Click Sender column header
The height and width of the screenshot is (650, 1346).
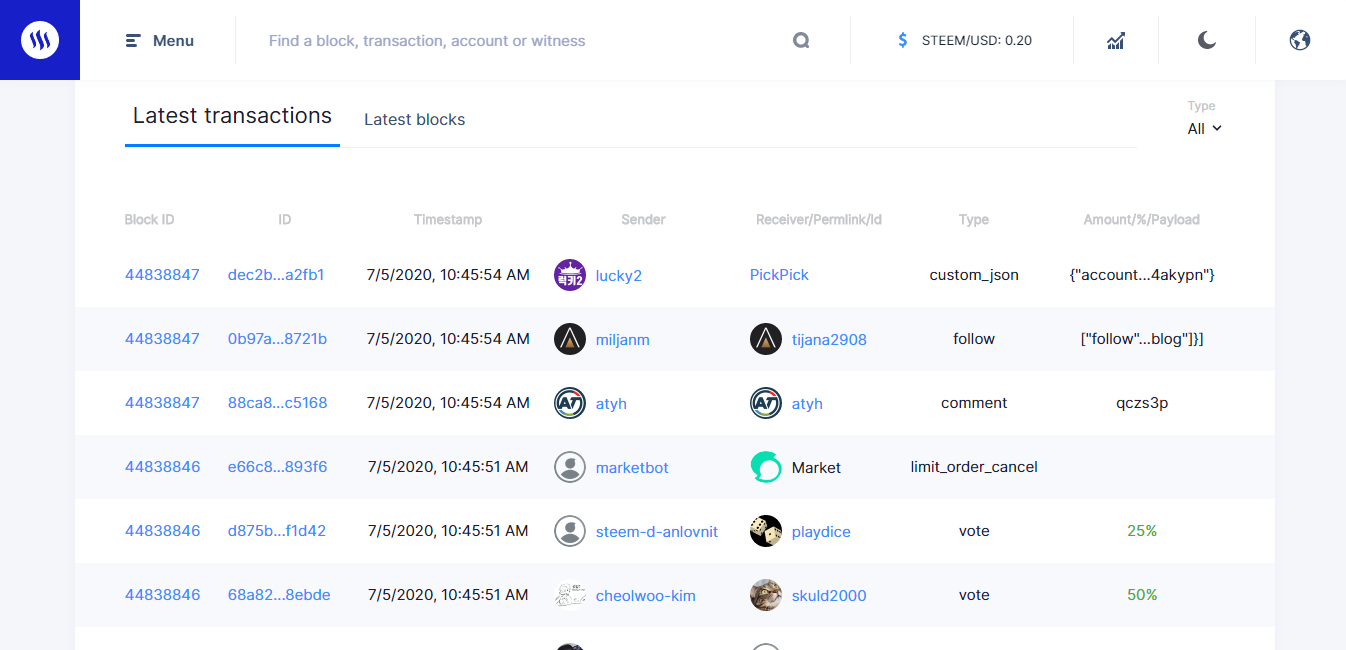coord(643,220)
